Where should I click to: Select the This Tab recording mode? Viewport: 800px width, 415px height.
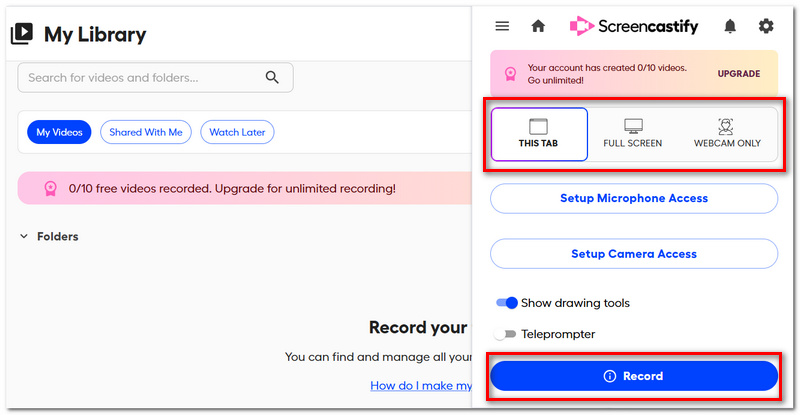pos(539,134)
